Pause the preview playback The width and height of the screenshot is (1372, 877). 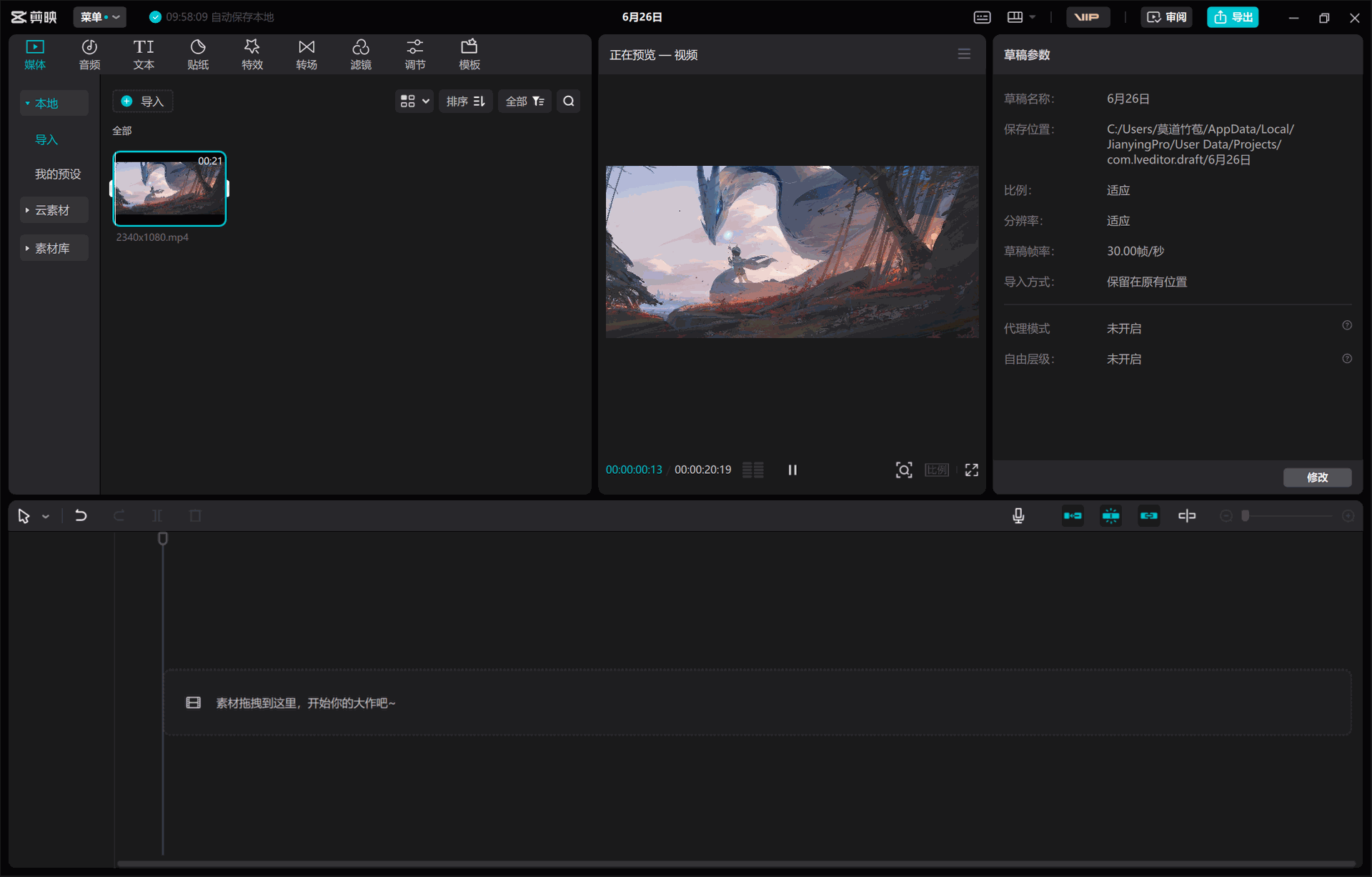point(792,470)
